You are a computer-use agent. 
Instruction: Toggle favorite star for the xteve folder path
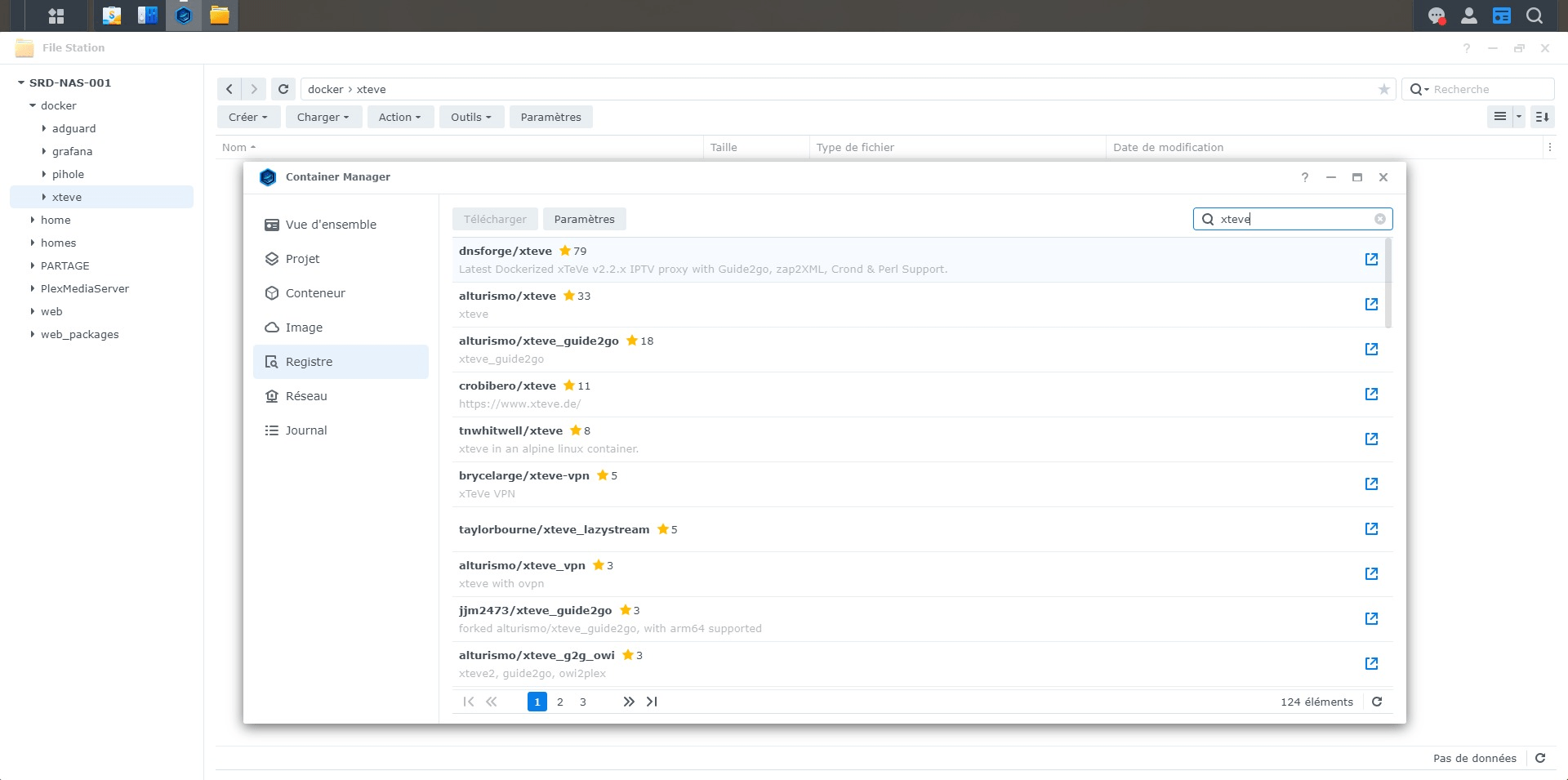point(1383,89)
